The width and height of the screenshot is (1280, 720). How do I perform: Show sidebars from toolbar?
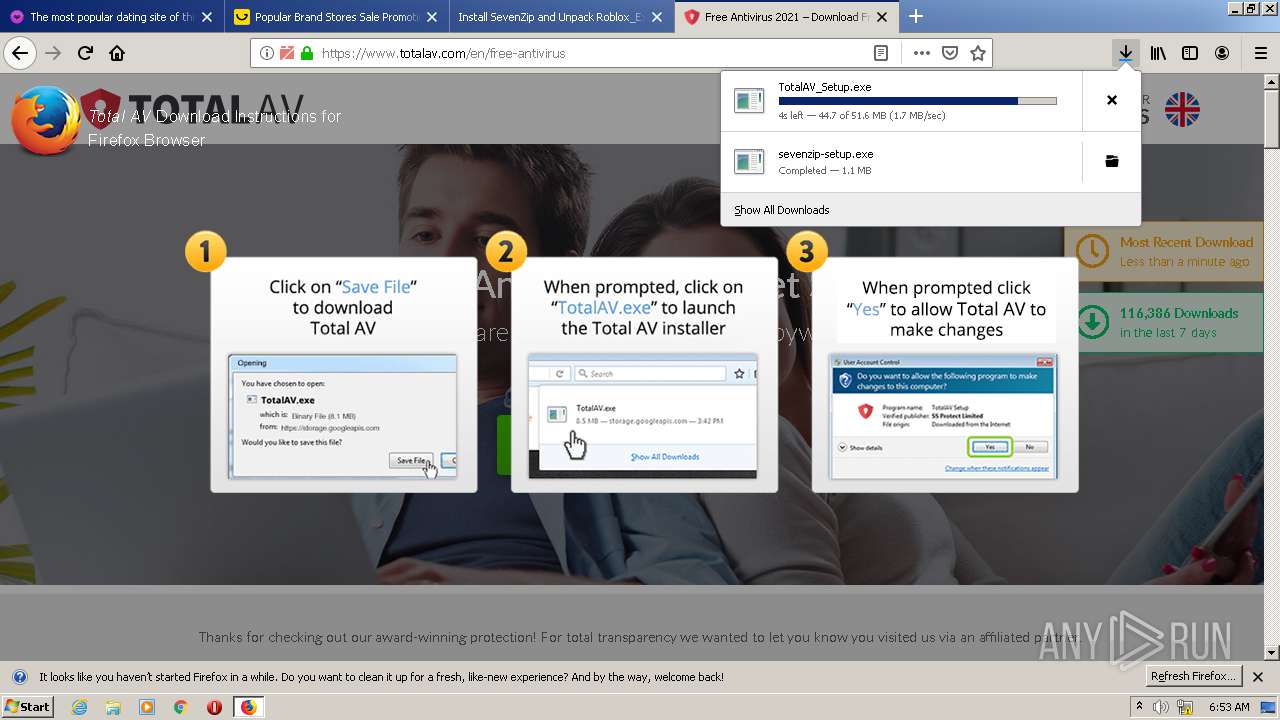(1190, 53)
